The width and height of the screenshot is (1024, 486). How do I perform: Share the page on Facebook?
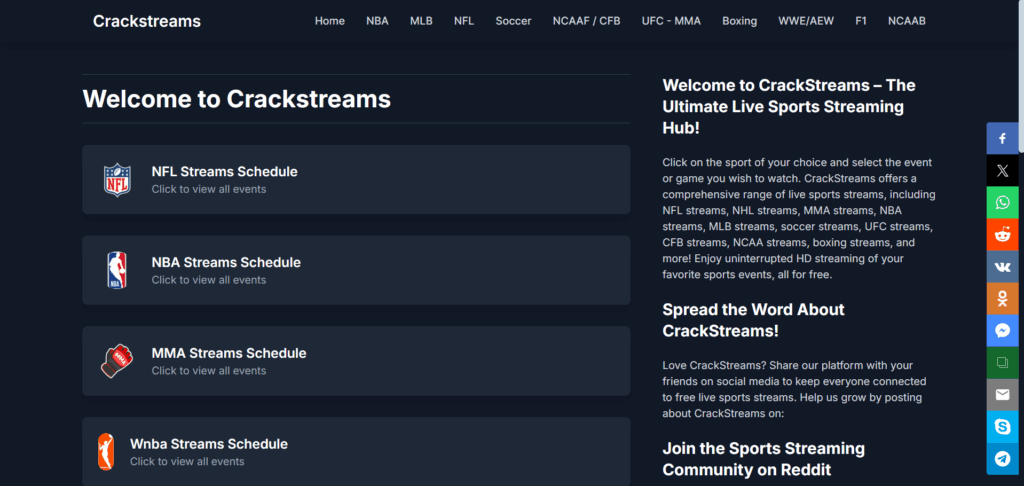pos(1002,138)
